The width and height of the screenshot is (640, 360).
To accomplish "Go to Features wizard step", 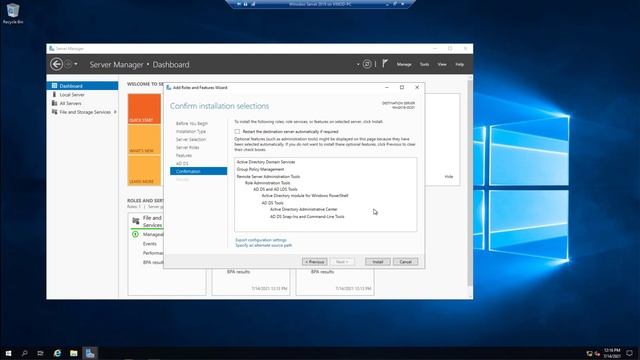I will tap(184, 156).
